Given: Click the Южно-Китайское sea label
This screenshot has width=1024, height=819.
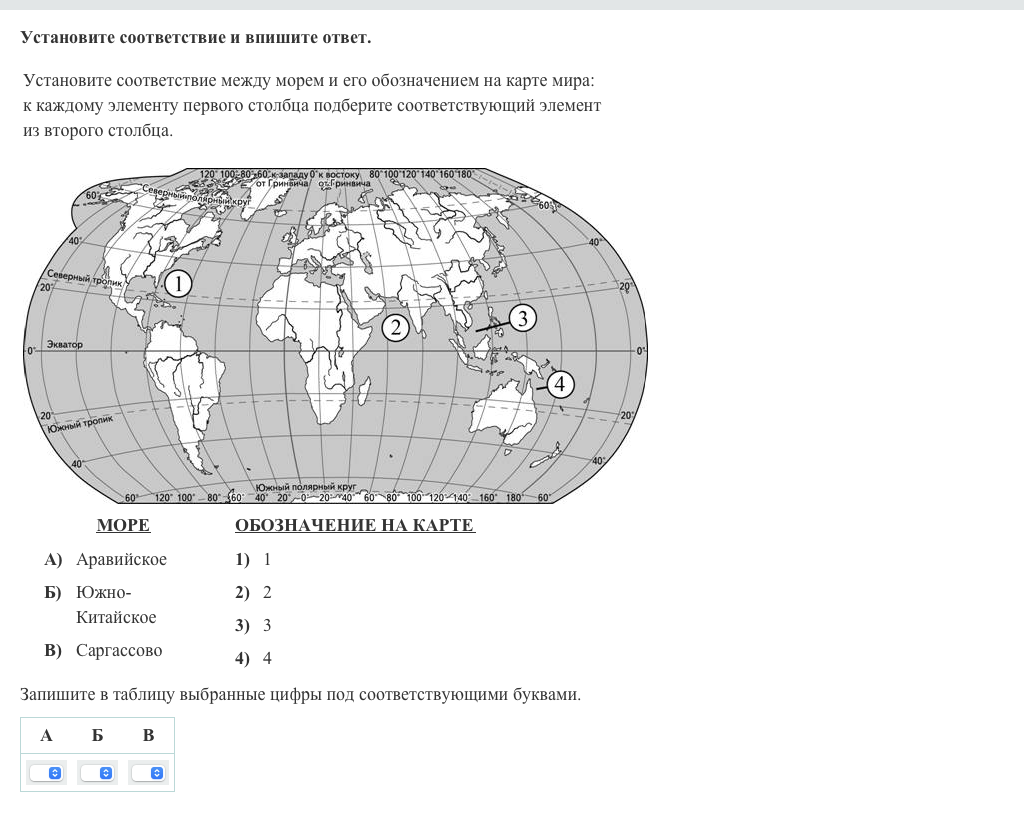Looking at the screenshot, I should [x=115, y=605].
